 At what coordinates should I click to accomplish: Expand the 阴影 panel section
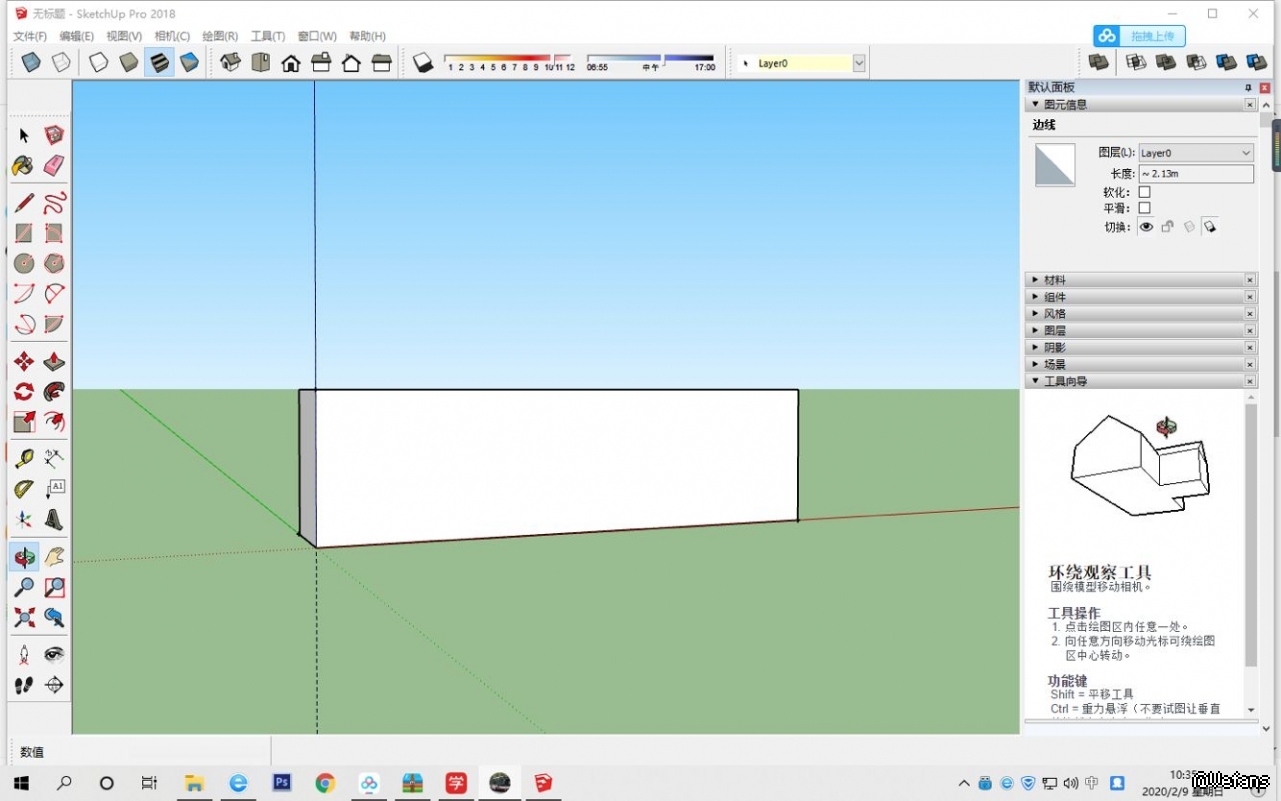(1054, 347)
